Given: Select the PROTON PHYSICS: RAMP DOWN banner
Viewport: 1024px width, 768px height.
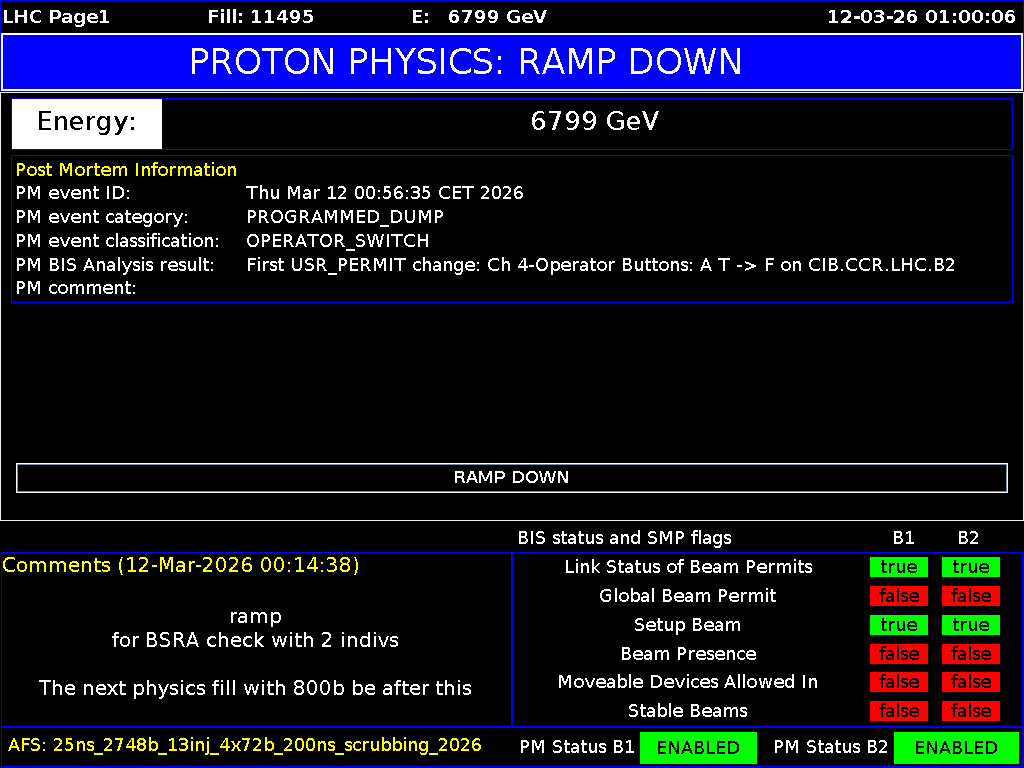Looking at the screenshot, I should click(512, 62).
